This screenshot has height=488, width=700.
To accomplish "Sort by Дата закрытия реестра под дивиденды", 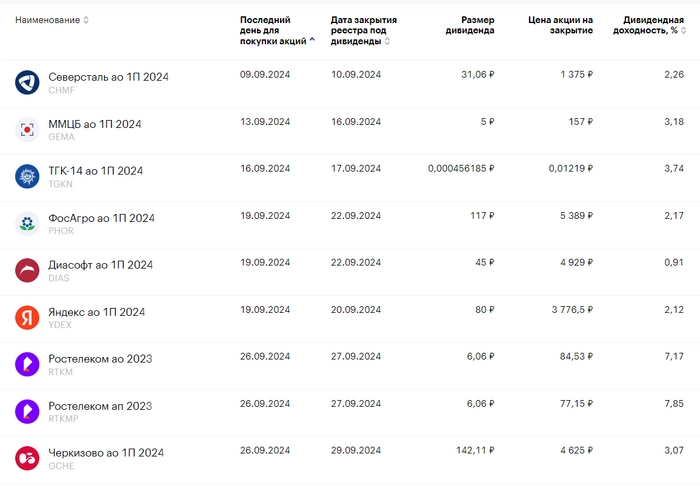I will [387, 41].
